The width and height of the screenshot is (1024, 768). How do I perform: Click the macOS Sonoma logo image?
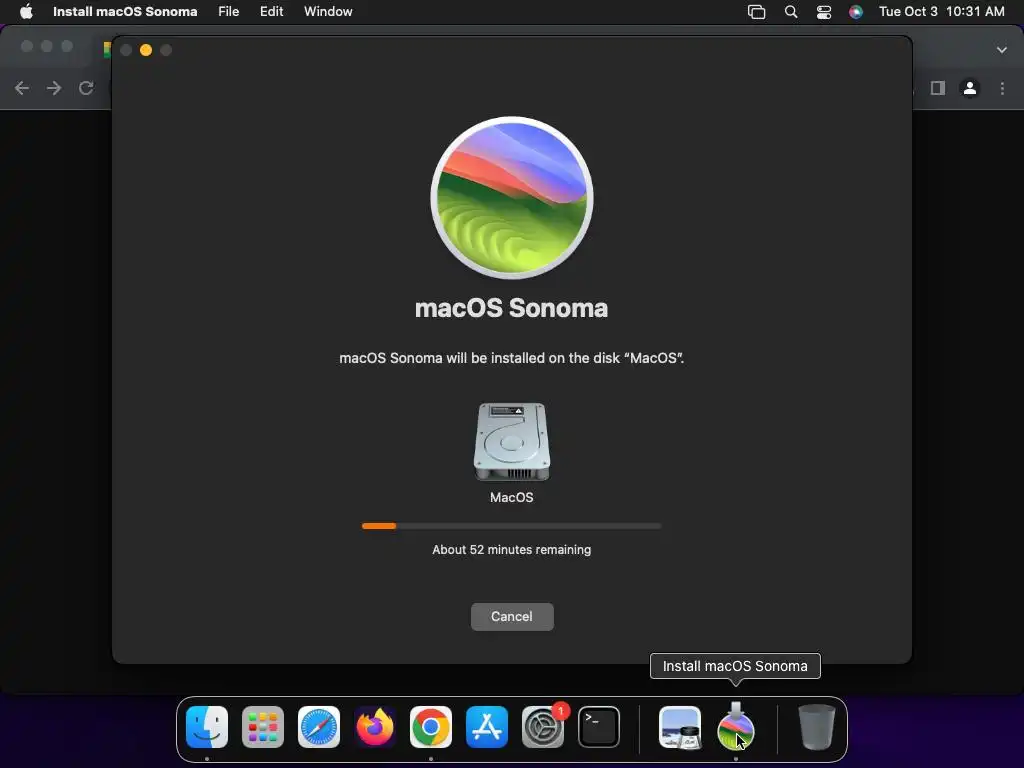click(511, 198)
